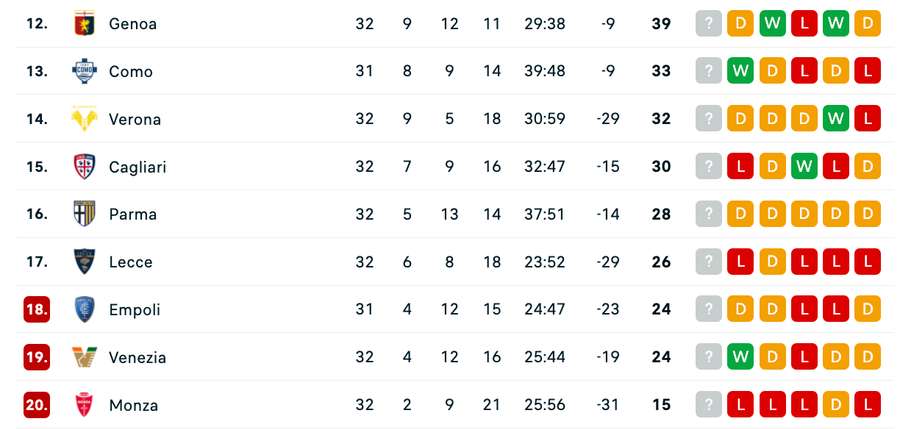Click the Genoa club crest icon
Image resolution: width=900 pixels, height=429 pixels.
[x=84, y=23]
